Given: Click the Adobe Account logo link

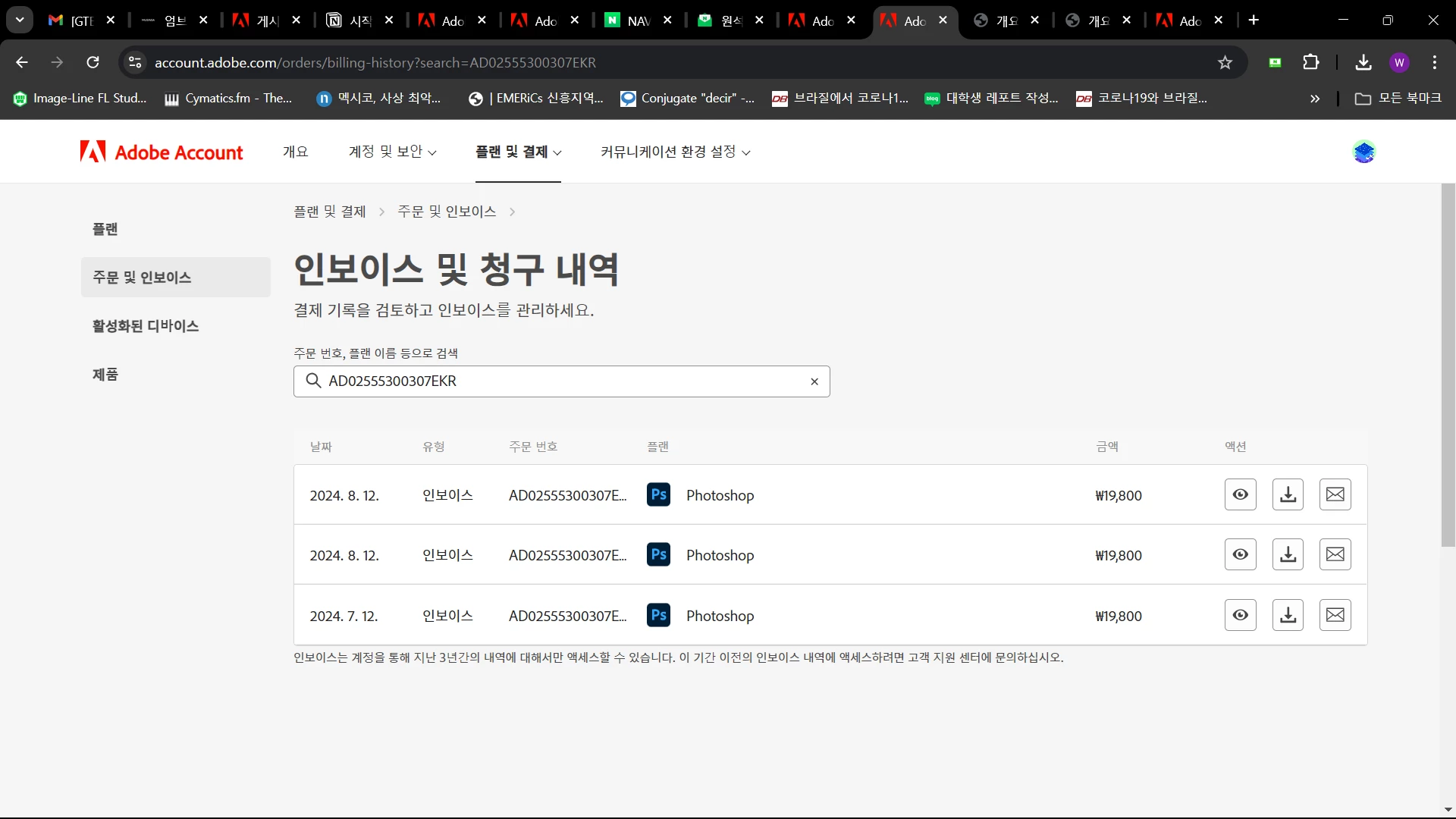Looking at the screenshot, I should (162, 152).
